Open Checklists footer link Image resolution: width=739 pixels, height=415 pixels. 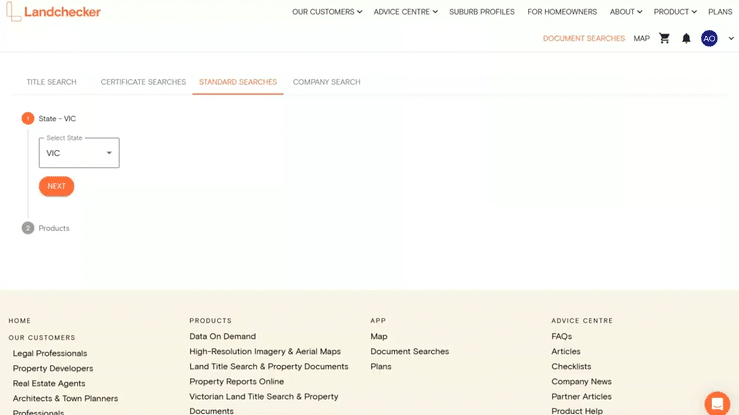tap(571, 366)
